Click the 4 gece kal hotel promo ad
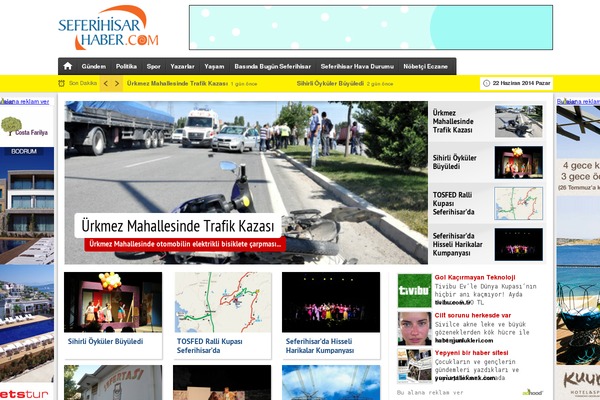600x400 pixels. (x=579, y=176)
